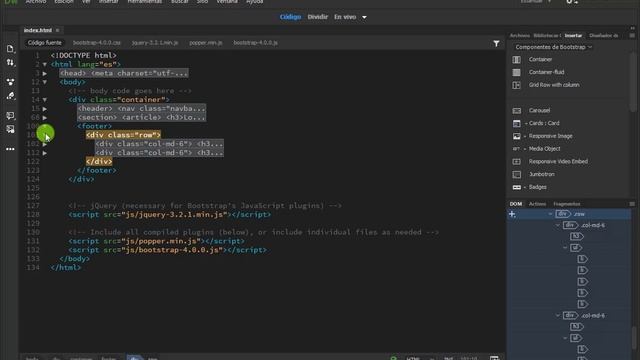Open the view mode dropdown arrow beside En vivo
Screen dimensions: 640x360
[x=364, y=17]
